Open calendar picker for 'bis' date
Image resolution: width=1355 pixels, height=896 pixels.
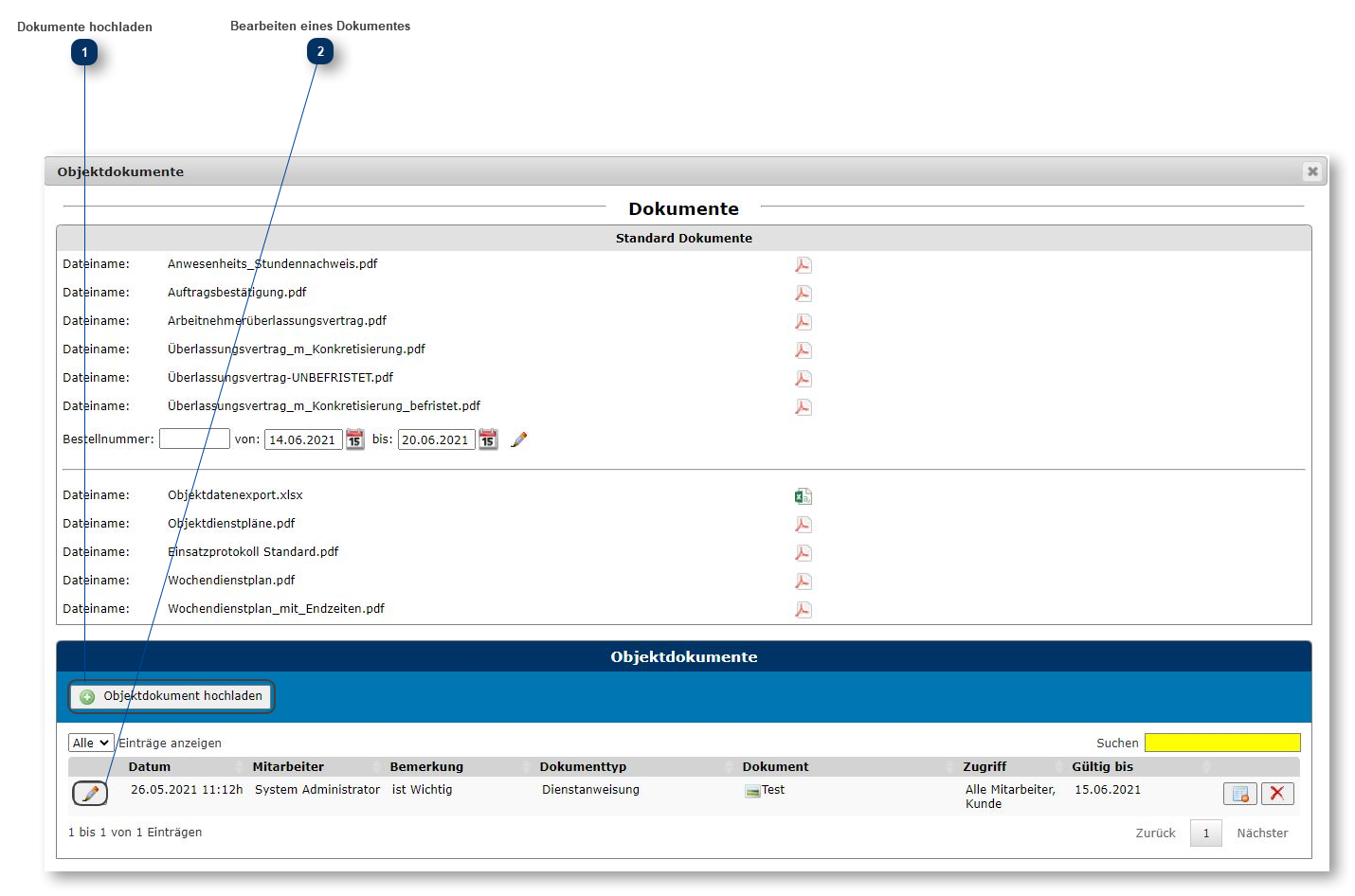click(x=488, y=439)
